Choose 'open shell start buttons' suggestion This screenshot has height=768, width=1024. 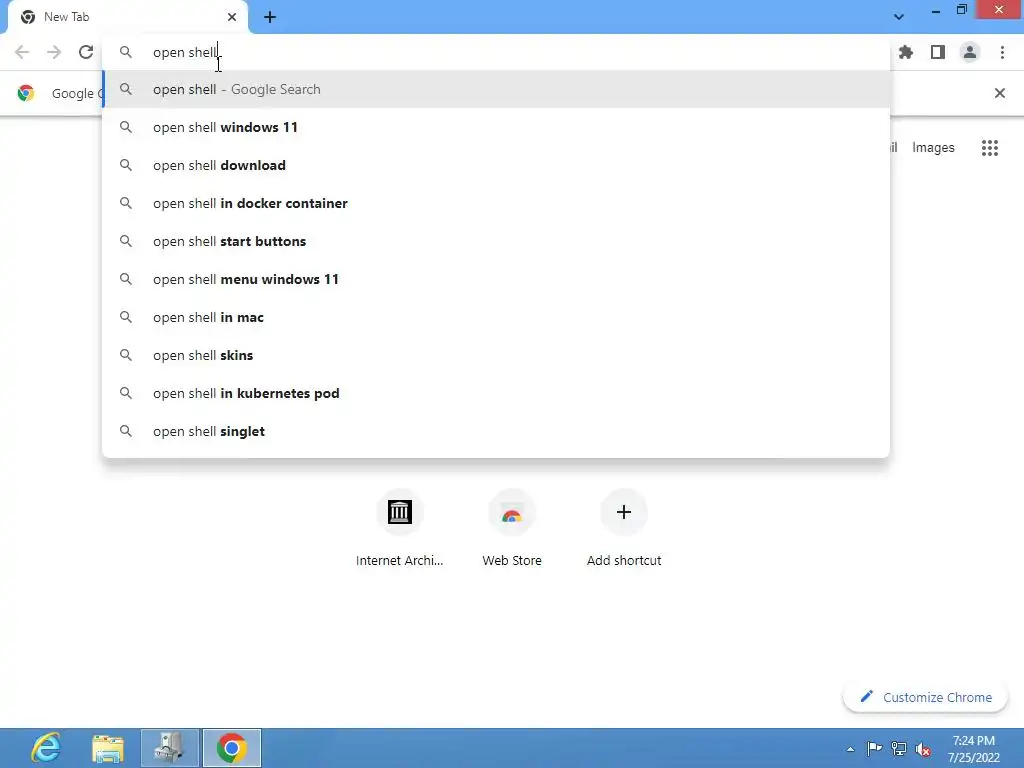496,241
